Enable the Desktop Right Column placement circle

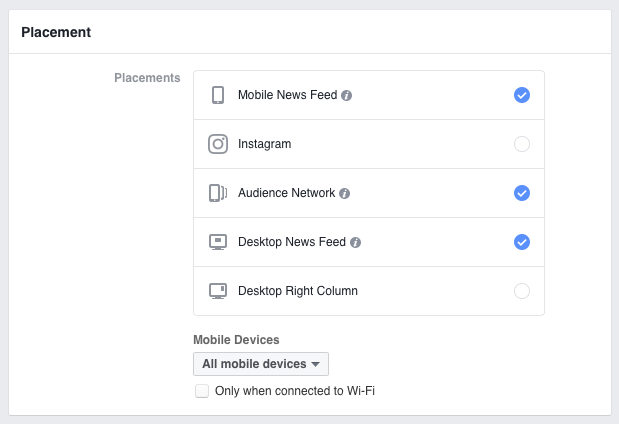click(522, 291)
